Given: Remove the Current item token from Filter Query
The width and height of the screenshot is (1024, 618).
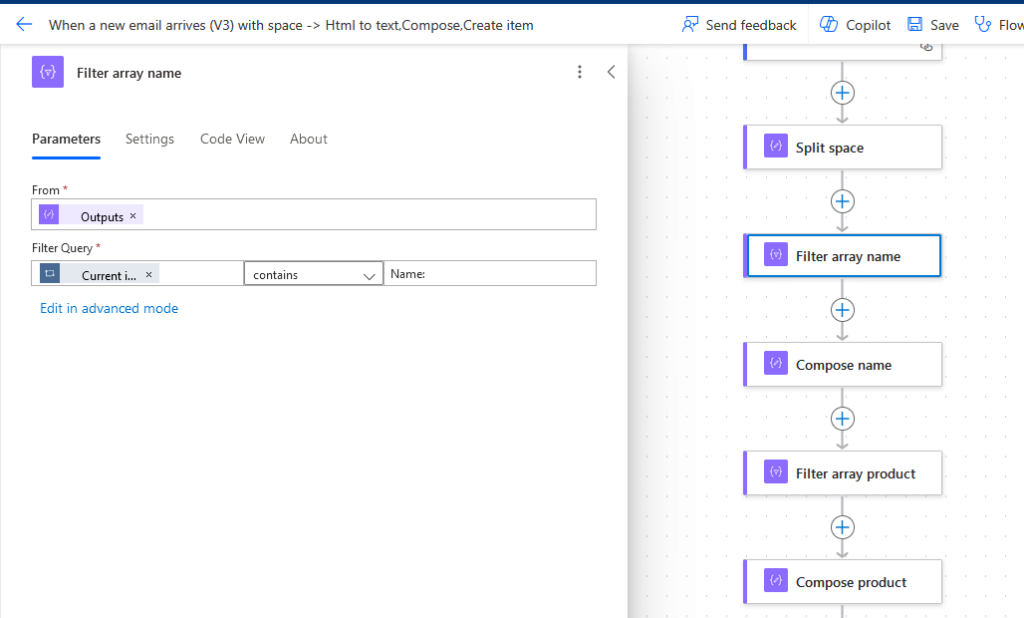Looking at the screenshot, I should 149,274.
